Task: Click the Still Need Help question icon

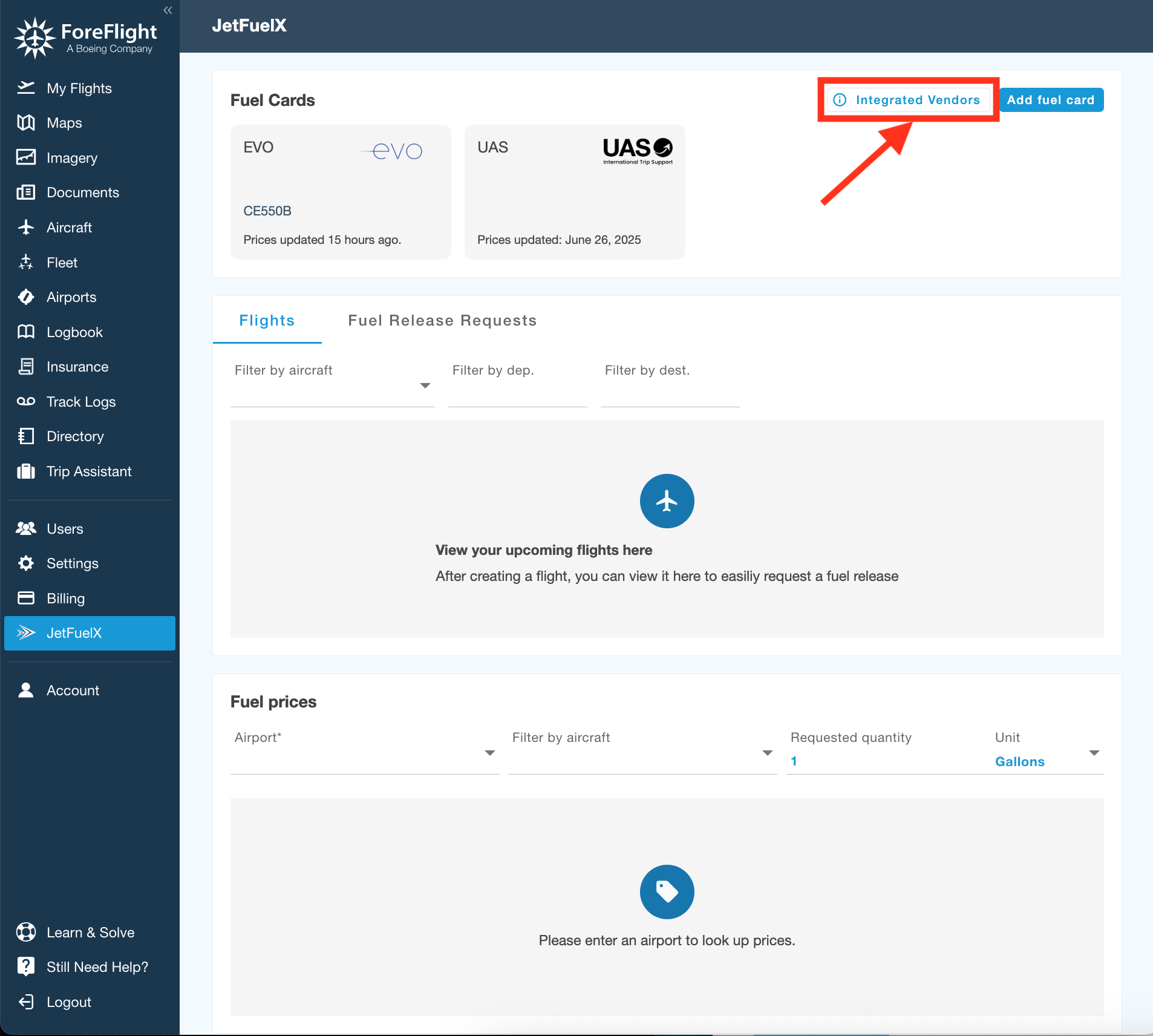Action: (x=26, y=966)
